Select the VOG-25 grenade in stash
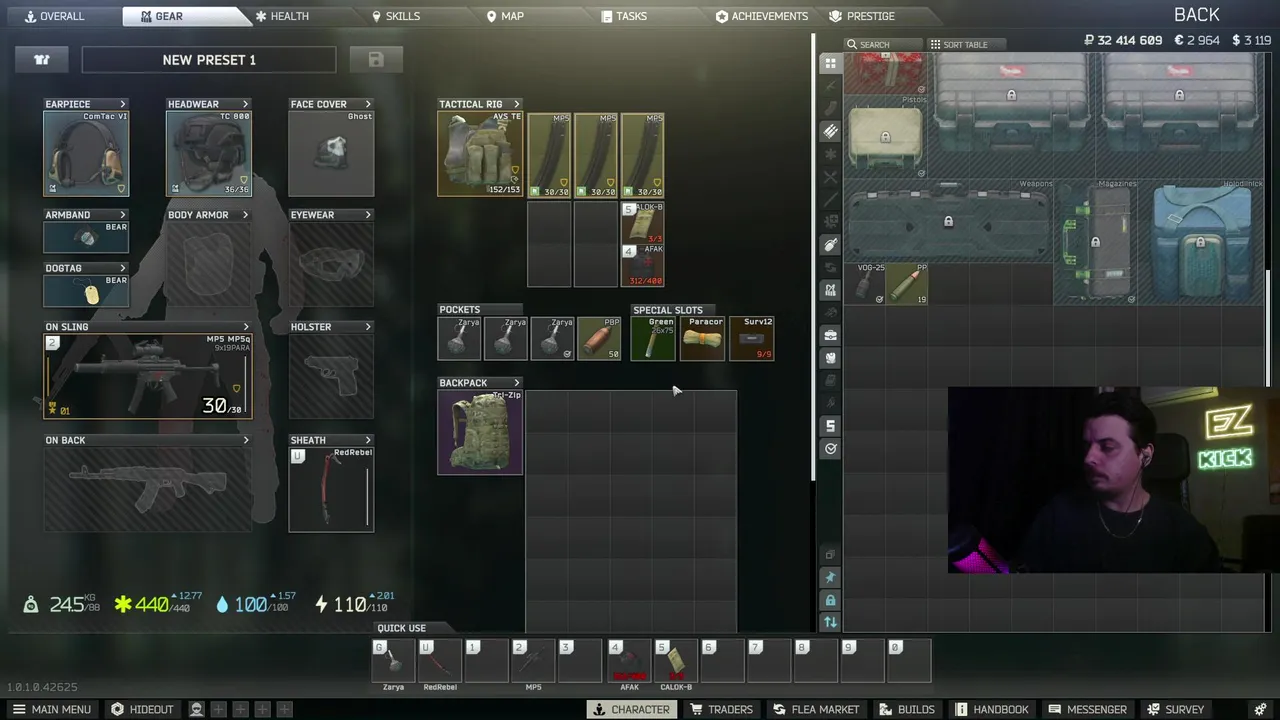 tap(865, 283)
